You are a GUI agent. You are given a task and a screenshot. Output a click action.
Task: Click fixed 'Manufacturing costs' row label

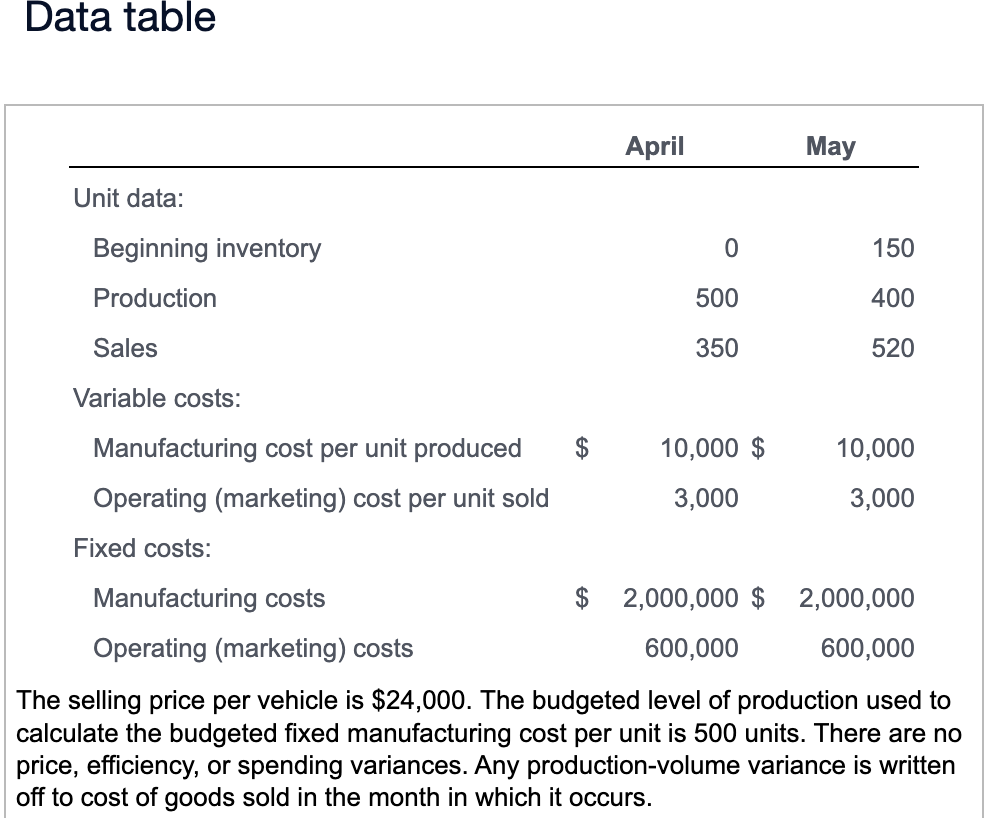coord(209,598)
